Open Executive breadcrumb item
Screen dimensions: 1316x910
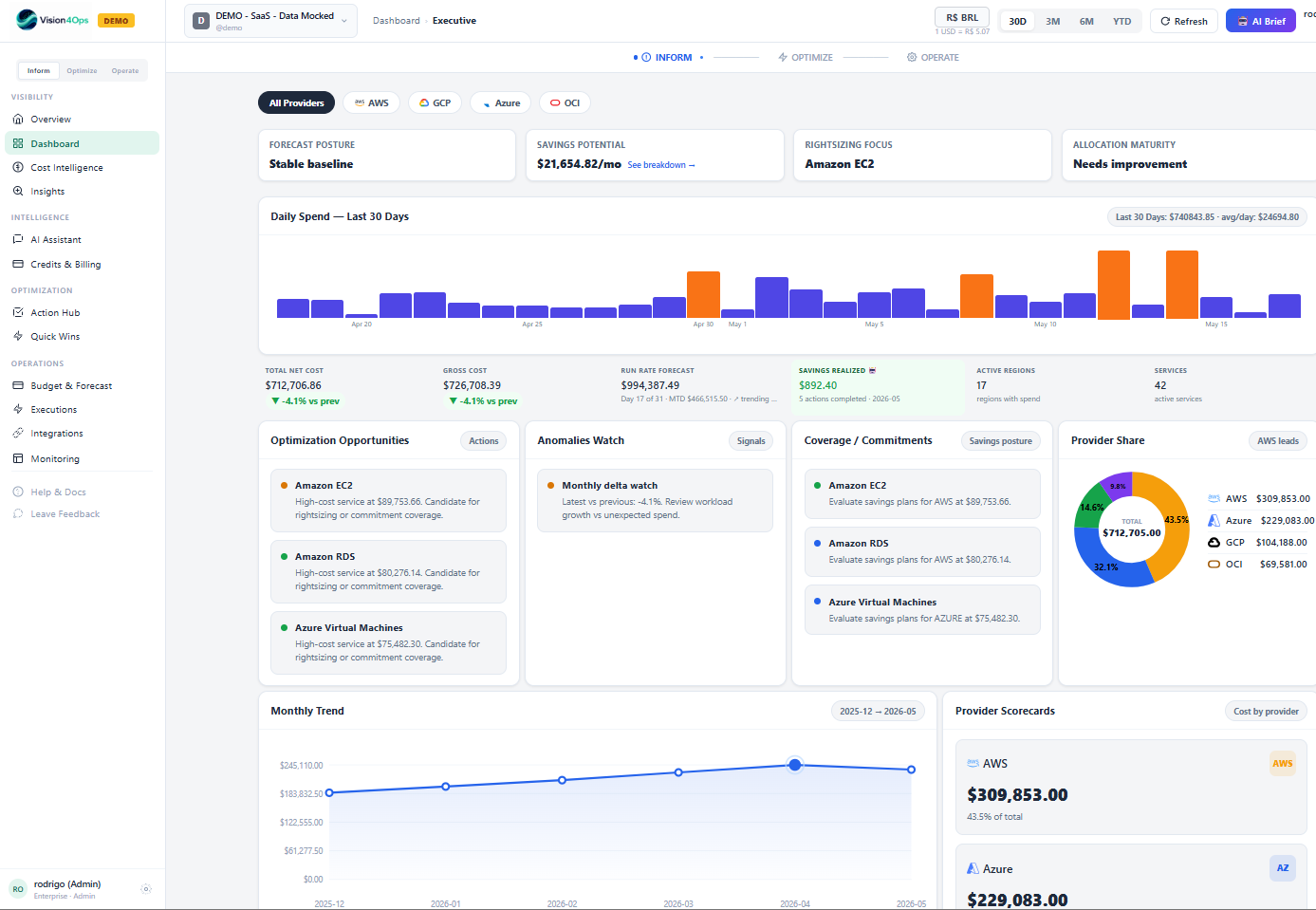tap(454, 21)
